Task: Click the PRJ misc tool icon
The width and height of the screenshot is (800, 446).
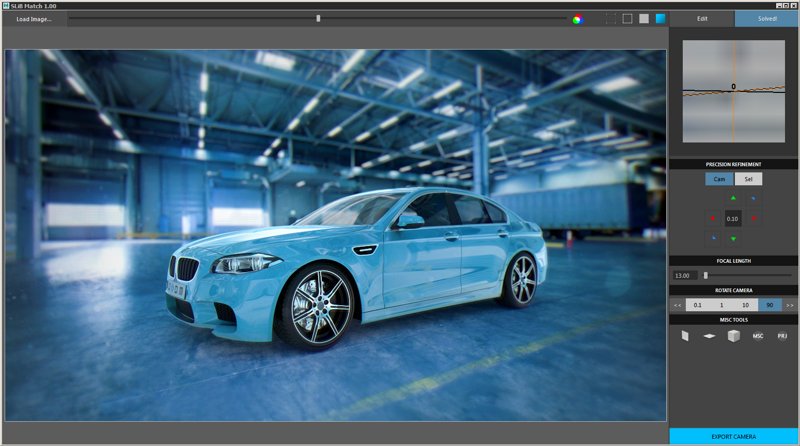Action: coord(782,336)
